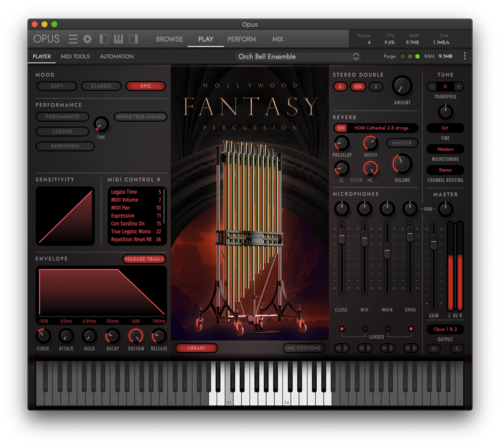Screen dimensions: 500x447
Task: Click the Envelope Sustain knob
Action: [136, 336]
